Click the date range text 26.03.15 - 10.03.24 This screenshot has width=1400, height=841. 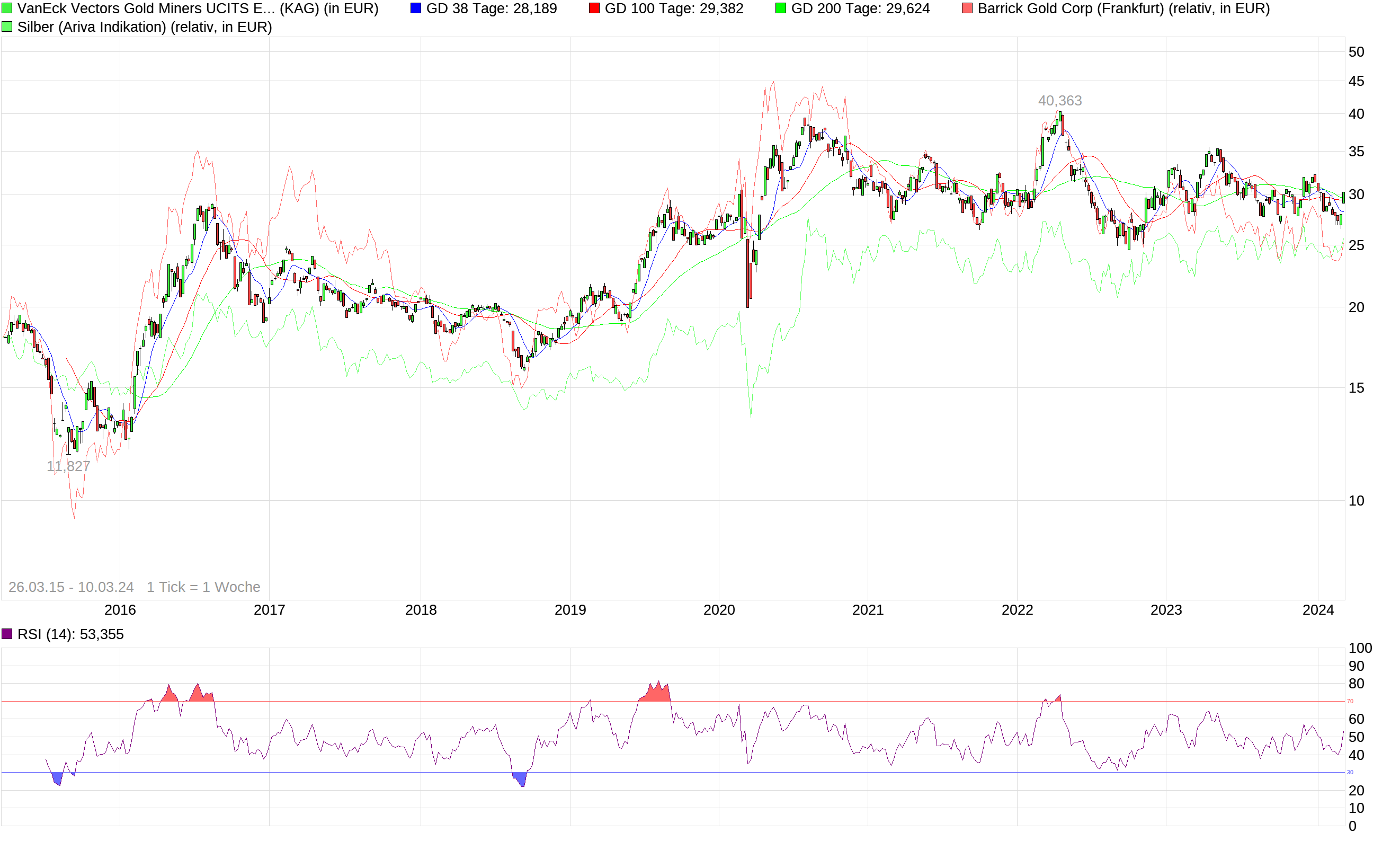point(70,587)
